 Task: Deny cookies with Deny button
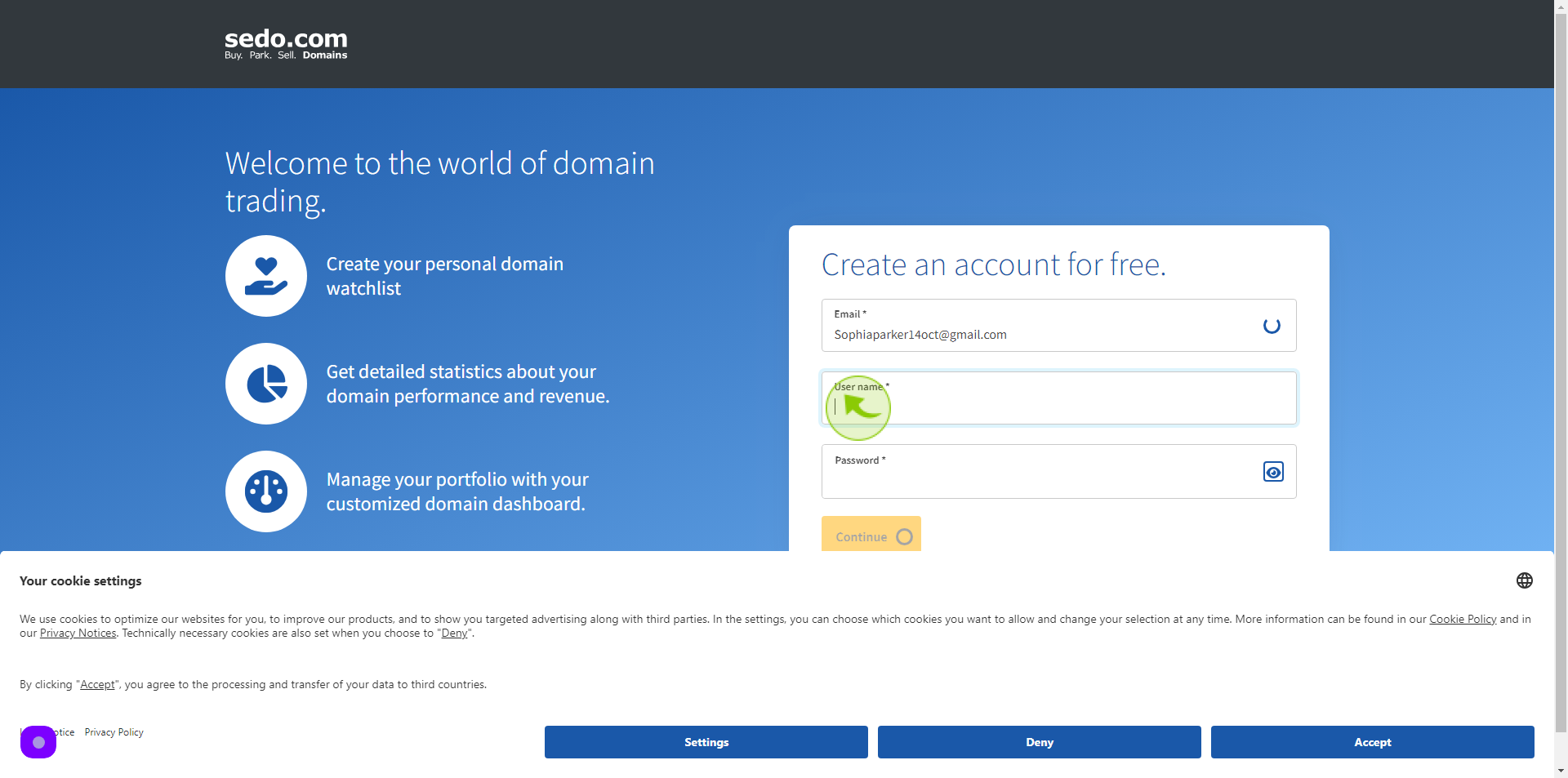point(1040,742)
